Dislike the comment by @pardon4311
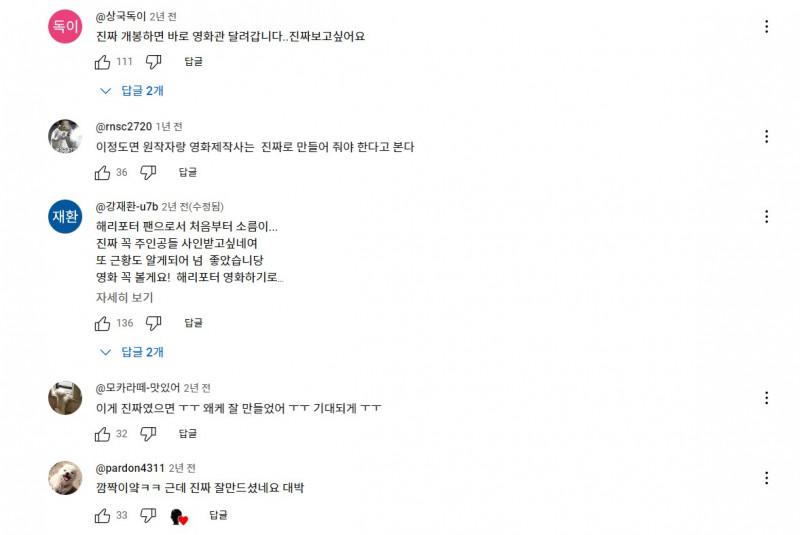 (148, 515)
